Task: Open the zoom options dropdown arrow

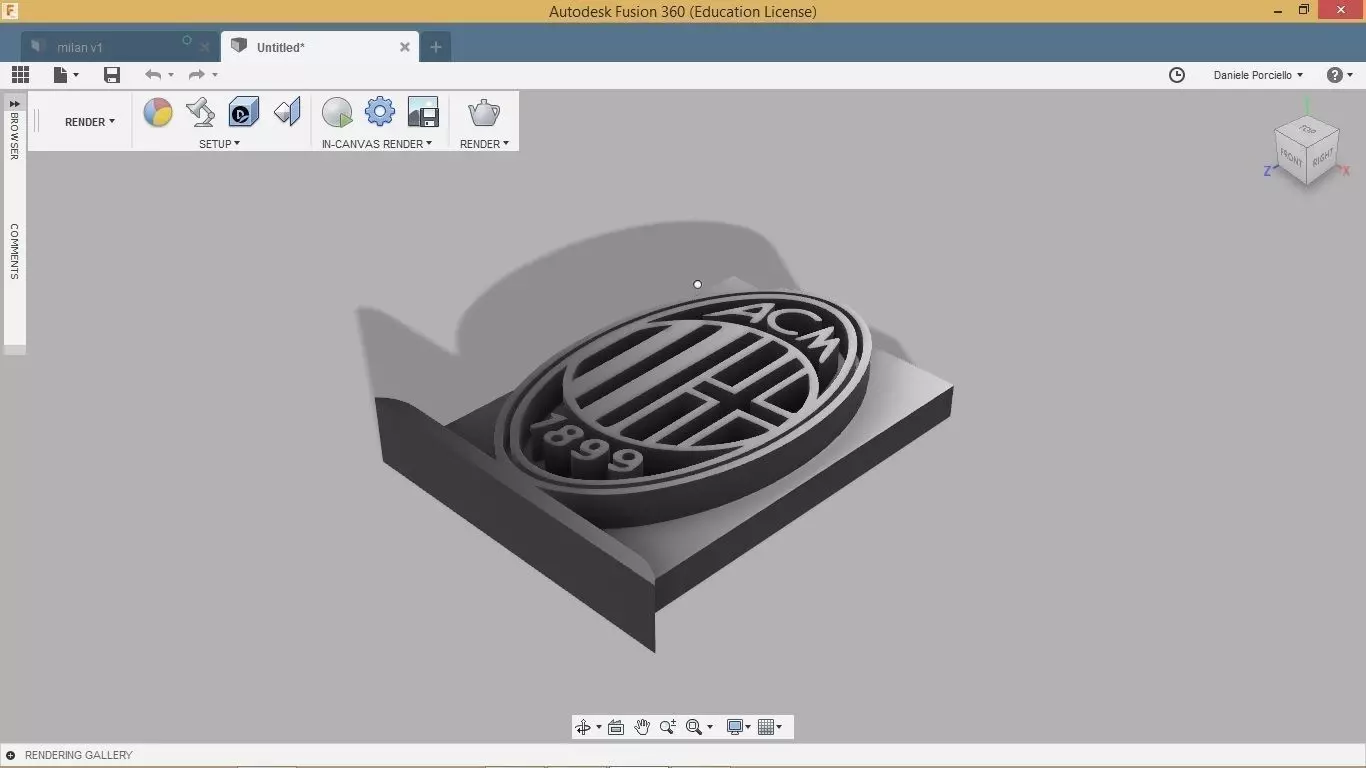Action: tap(710, 727)
